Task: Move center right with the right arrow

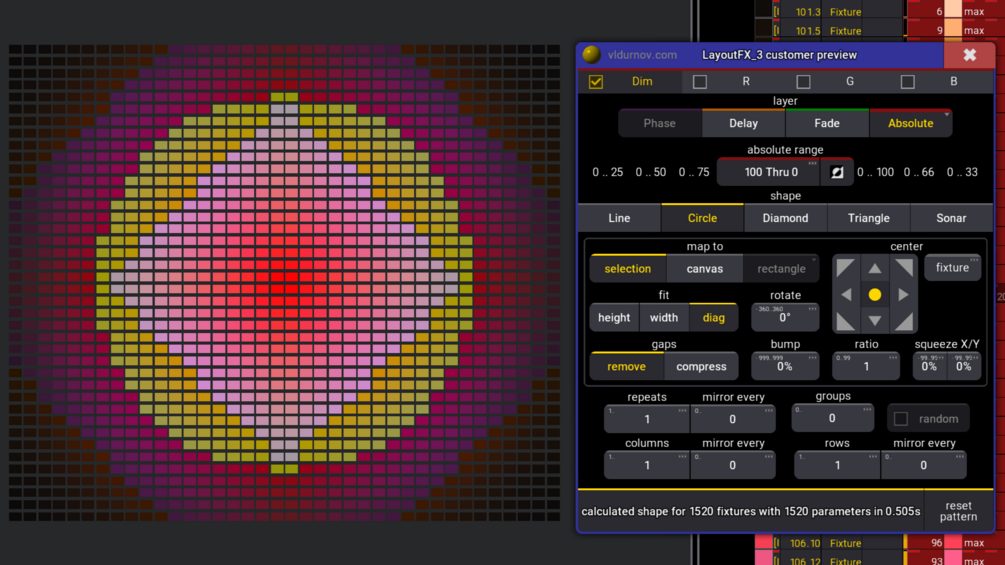Action: click(904, 295)
